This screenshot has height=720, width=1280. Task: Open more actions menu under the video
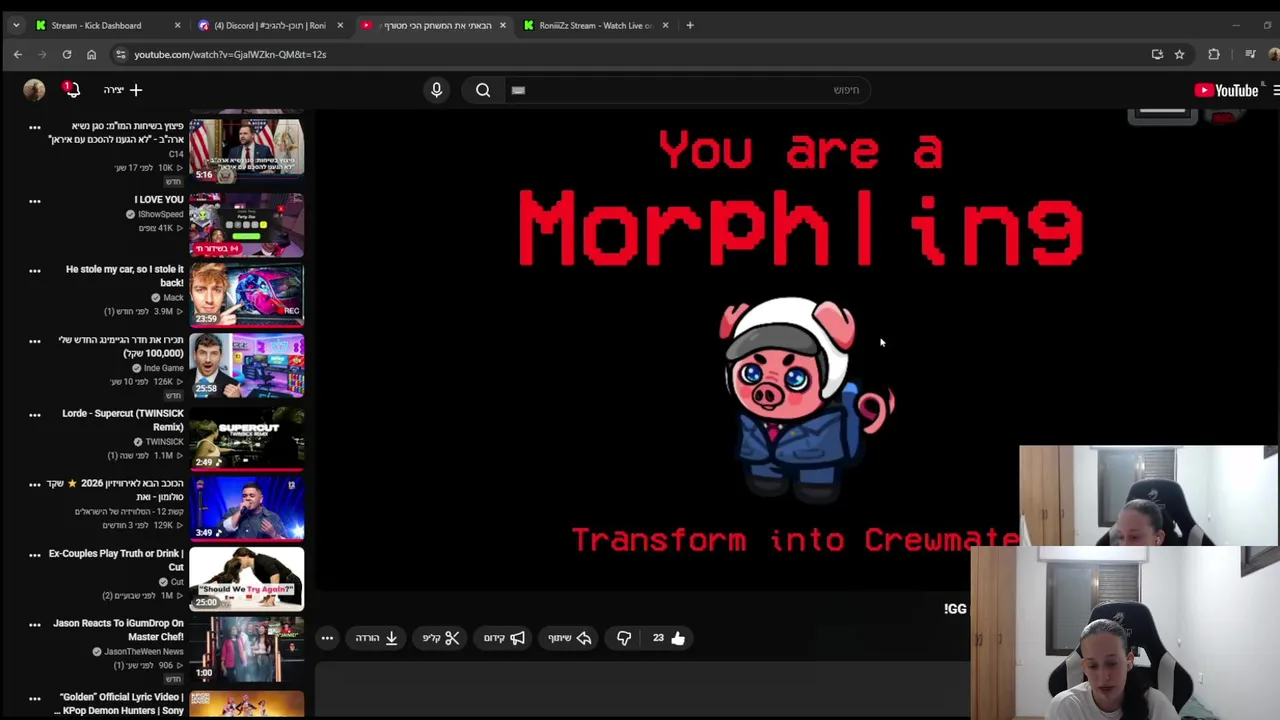click(327, 638)
